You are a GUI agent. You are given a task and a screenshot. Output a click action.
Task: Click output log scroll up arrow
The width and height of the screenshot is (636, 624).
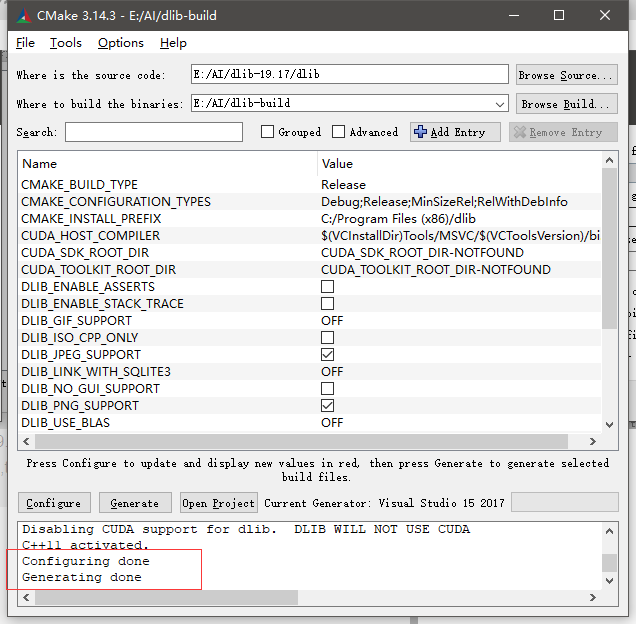(x=609, y=531)
